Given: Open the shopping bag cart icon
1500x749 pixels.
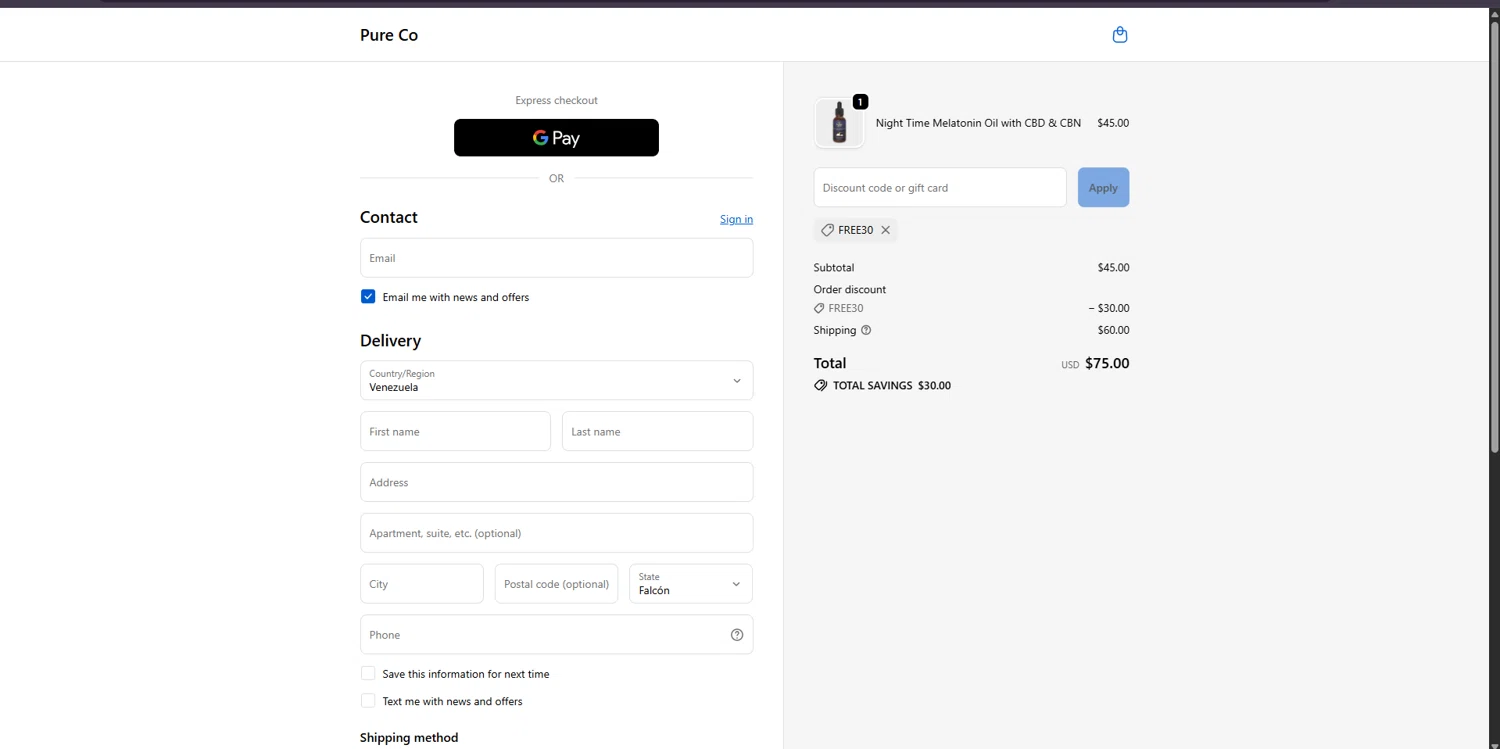Looking at the screenshot, I should [x=1120, y=35].
